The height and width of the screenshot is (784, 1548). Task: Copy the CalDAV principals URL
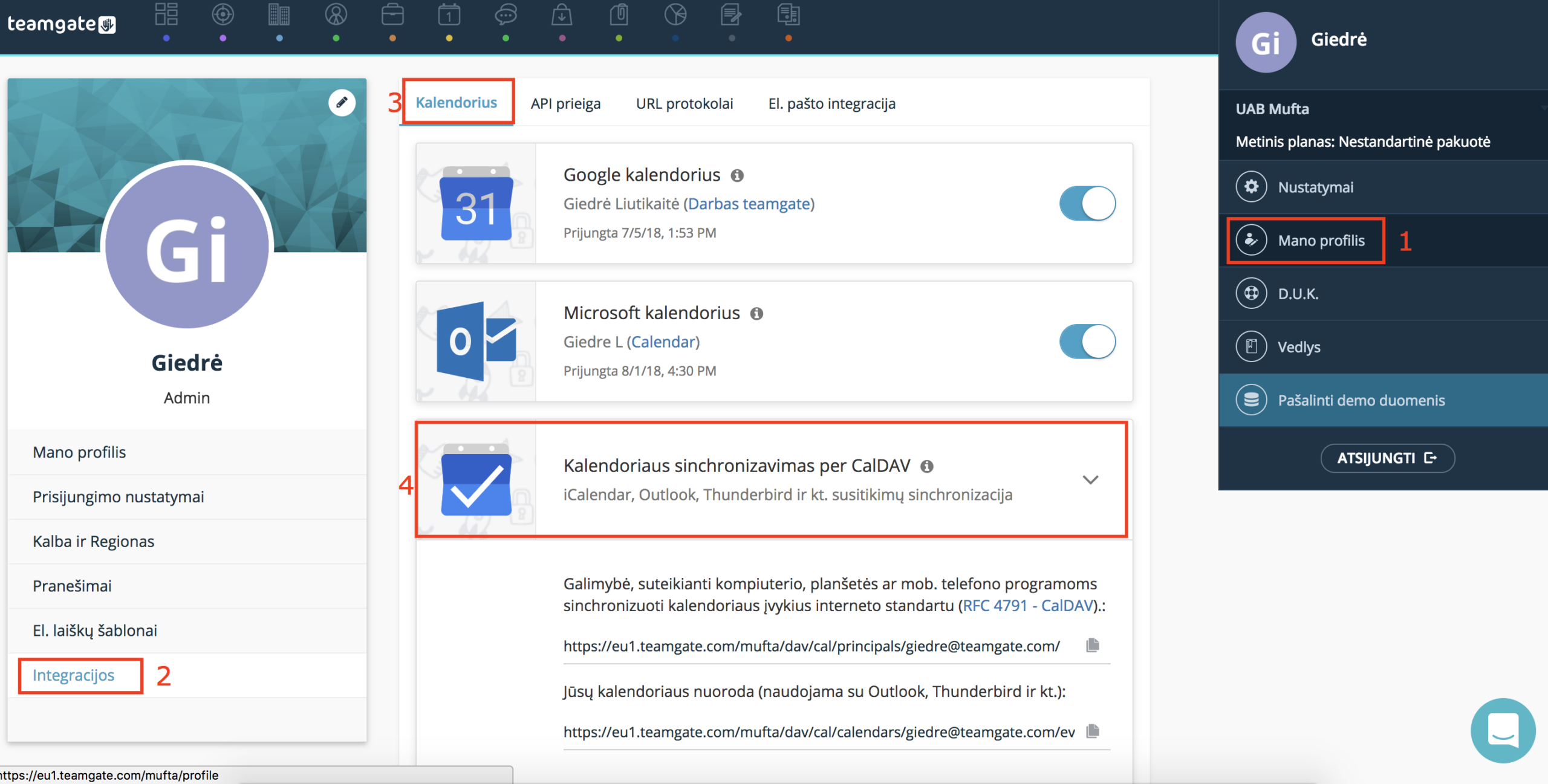1092,646
